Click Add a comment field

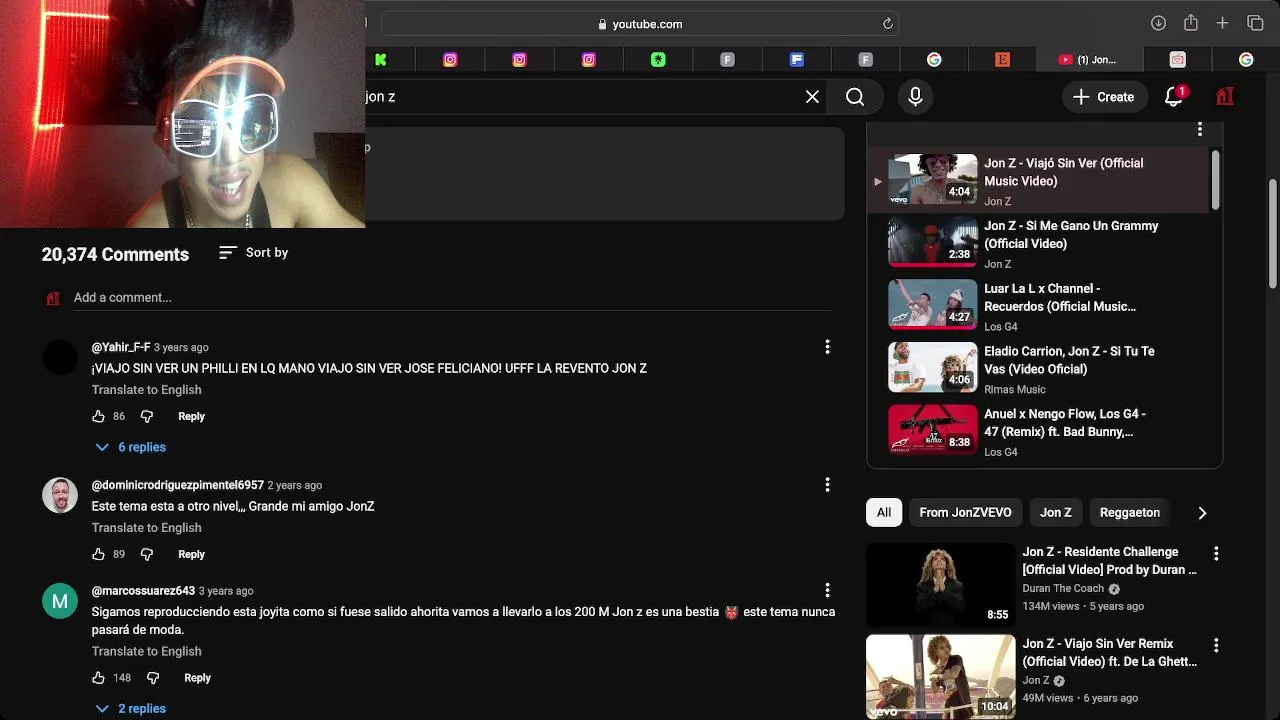(x=452, y=298)
